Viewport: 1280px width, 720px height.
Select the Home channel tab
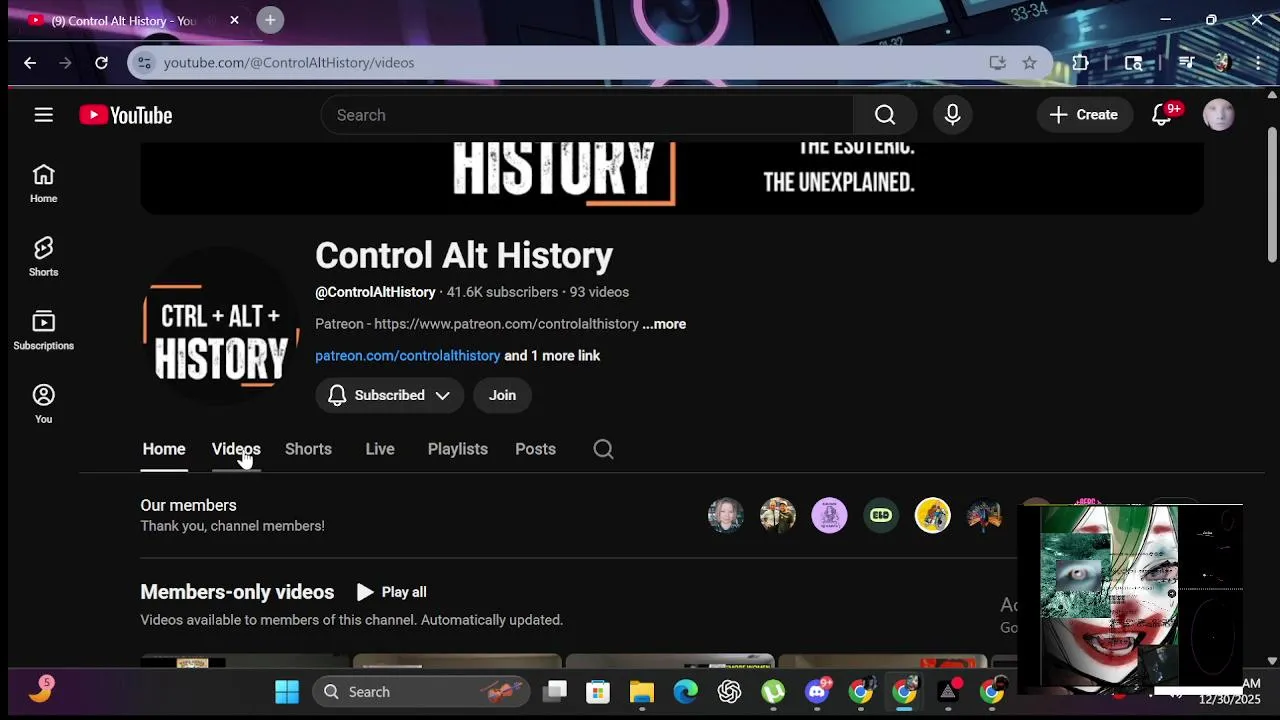[x=164, y=449]
